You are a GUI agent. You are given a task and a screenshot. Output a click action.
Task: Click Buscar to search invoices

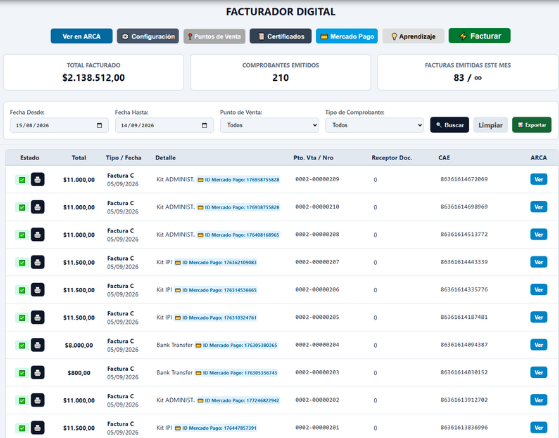450,125
